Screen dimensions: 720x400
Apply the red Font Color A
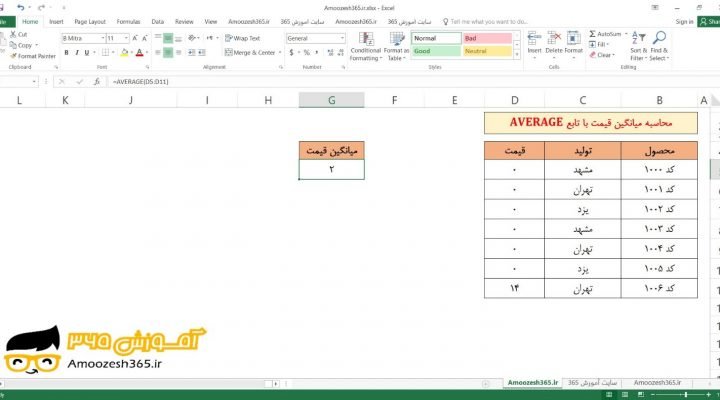pos(140,53)
